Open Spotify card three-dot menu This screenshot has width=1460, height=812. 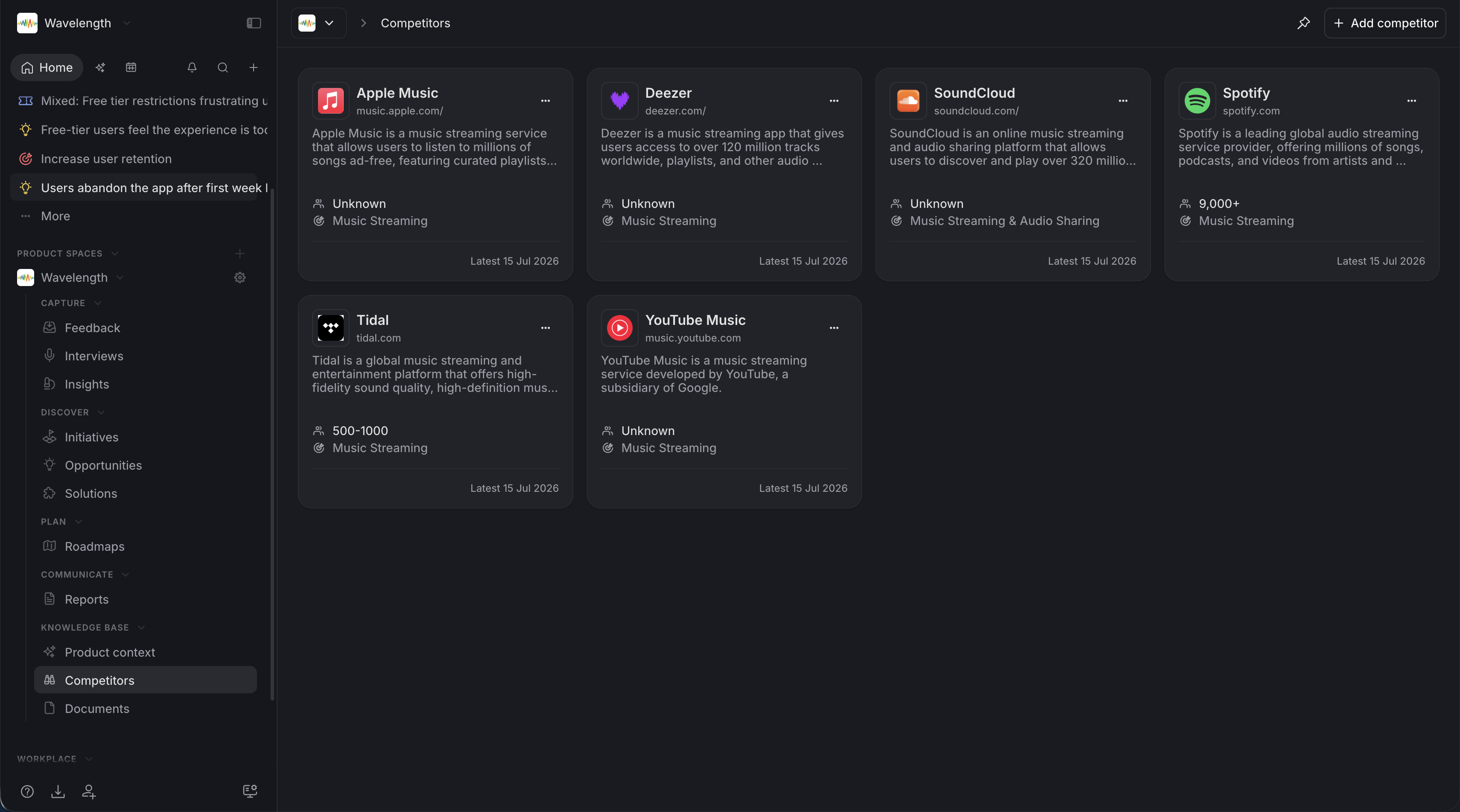click(x=1411, y=101)
